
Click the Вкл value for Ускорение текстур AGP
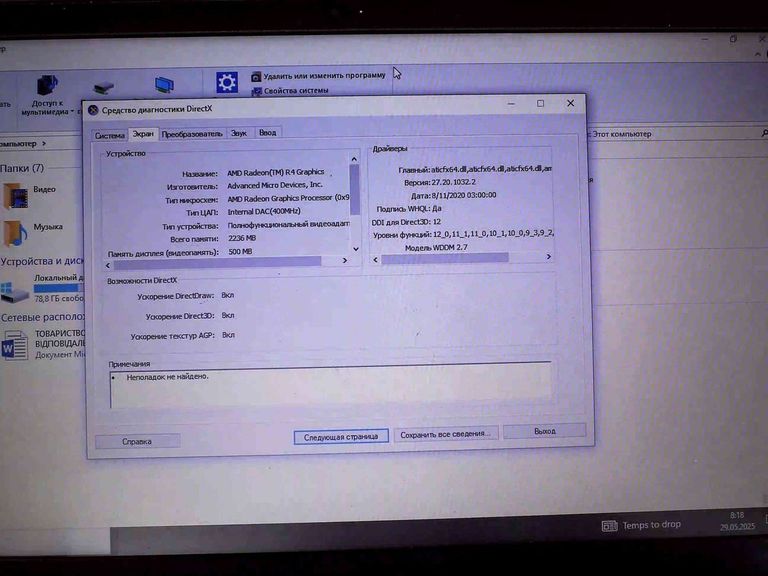coord(229,335)
